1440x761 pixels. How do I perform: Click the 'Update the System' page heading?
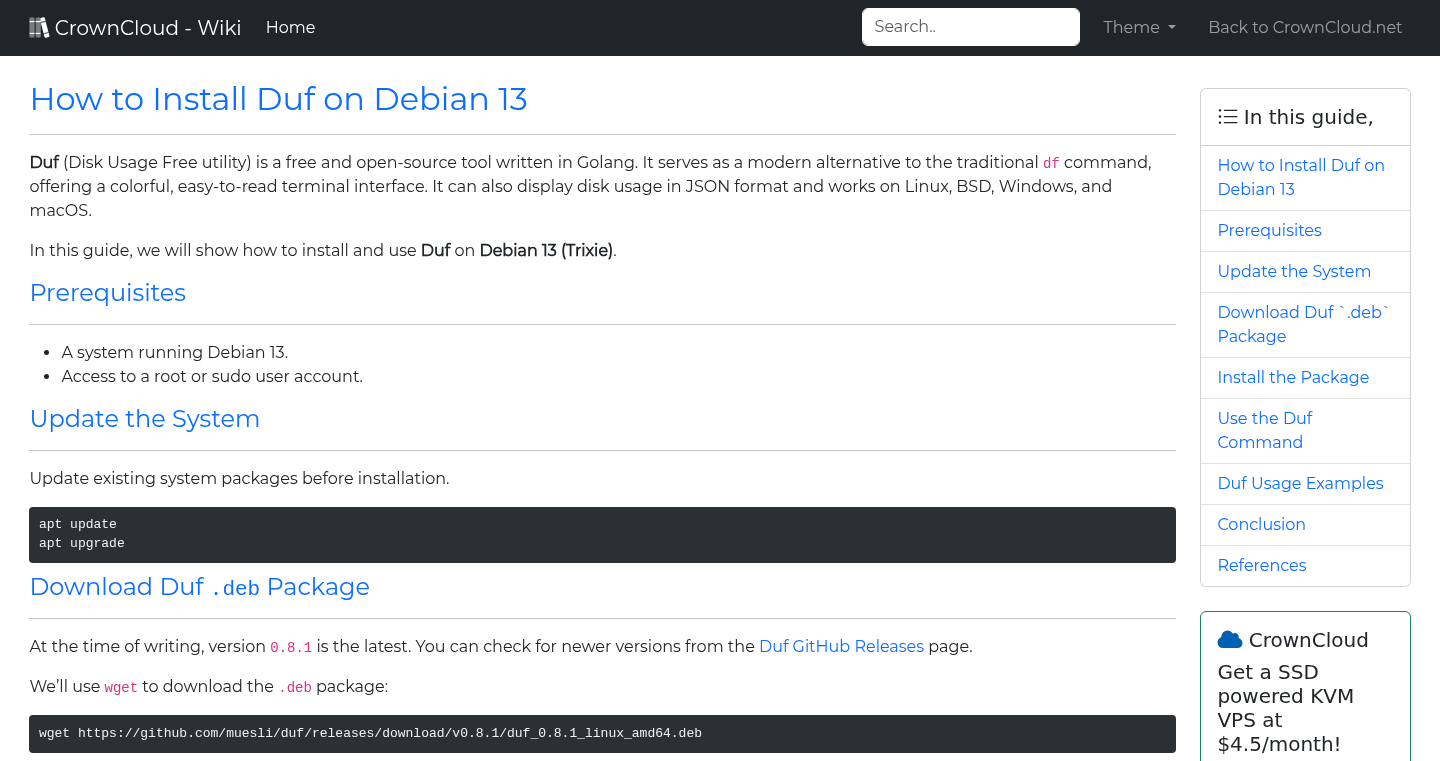point(144,419)
